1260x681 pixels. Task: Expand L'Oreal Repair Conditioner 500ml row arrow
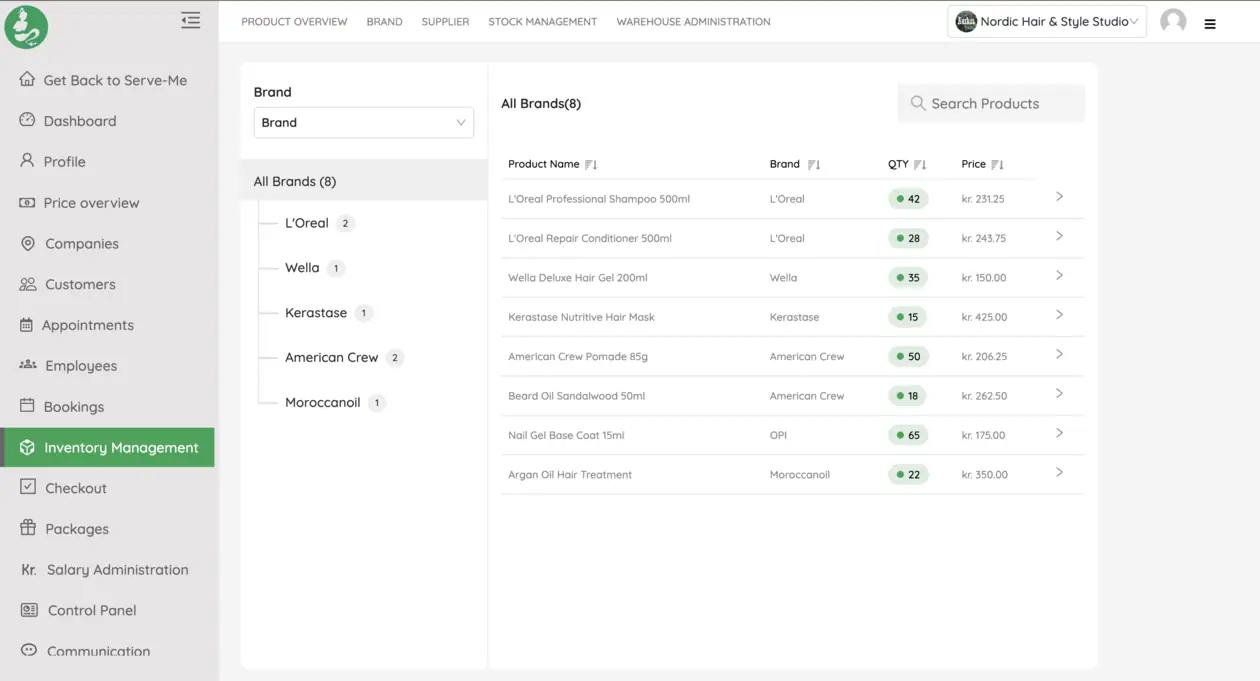pyautogui.click(x=1059, y=236)
